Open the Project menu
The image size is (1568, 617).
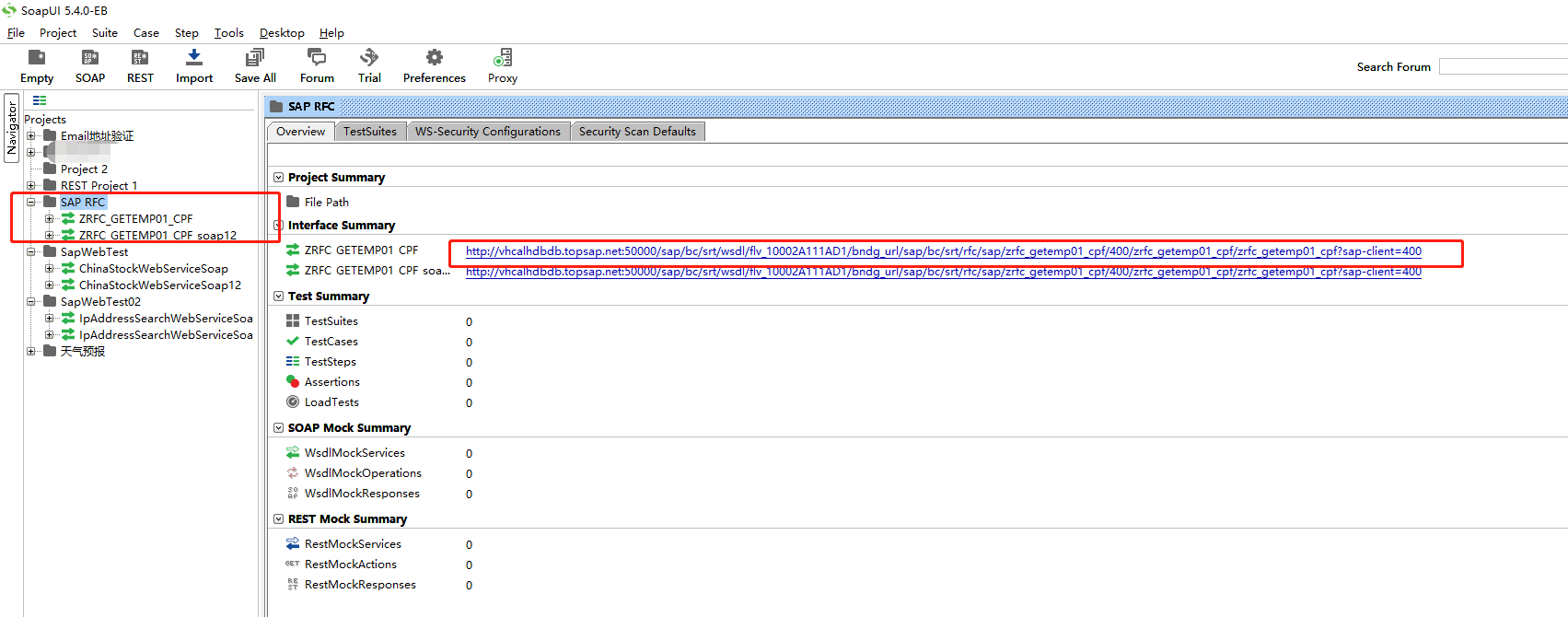[58, 32]
